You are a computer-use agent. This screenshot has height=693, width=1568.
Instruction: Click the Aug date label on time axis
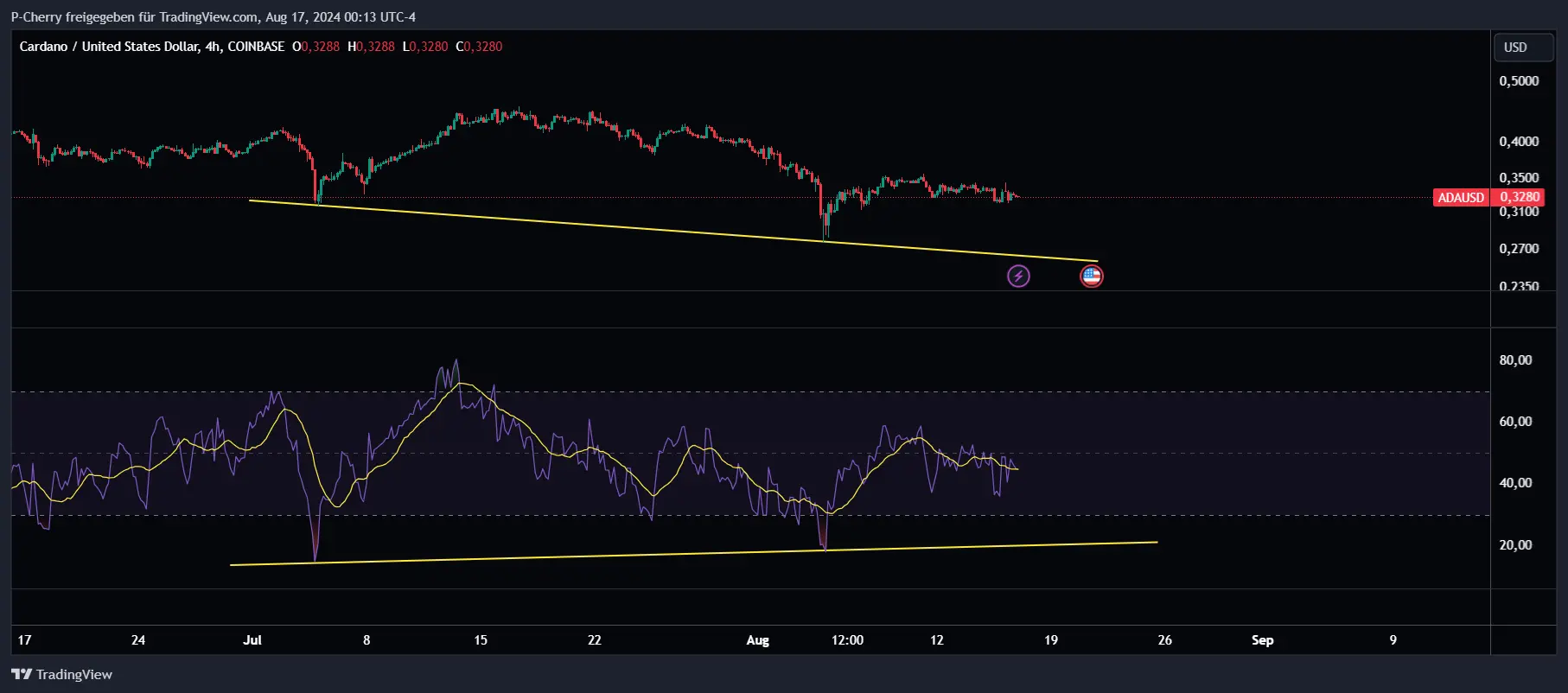[757, 639]
